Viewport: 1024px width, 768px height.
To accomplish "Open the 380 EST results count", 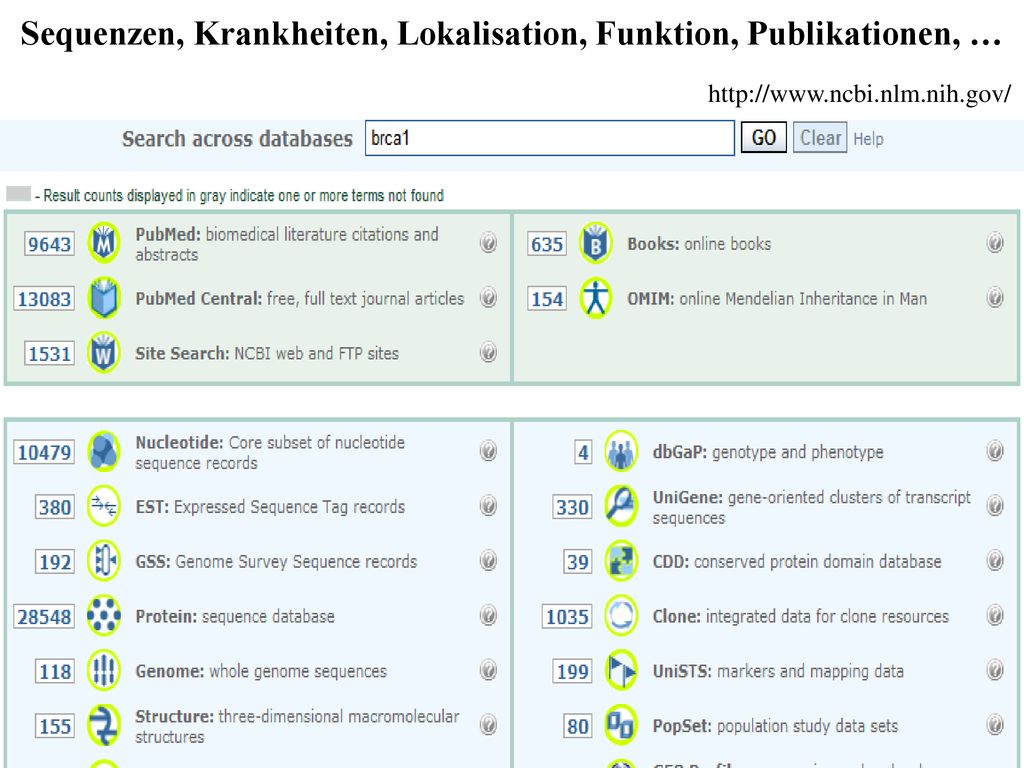I will (54, 507).
